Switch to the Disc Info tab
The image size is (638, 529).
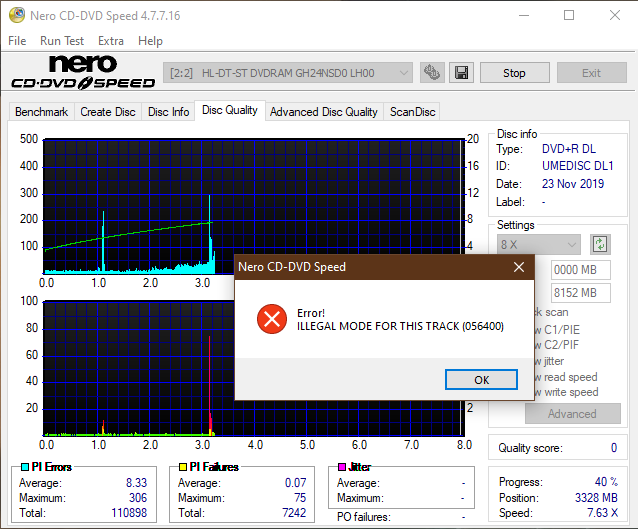click(168, 112)
